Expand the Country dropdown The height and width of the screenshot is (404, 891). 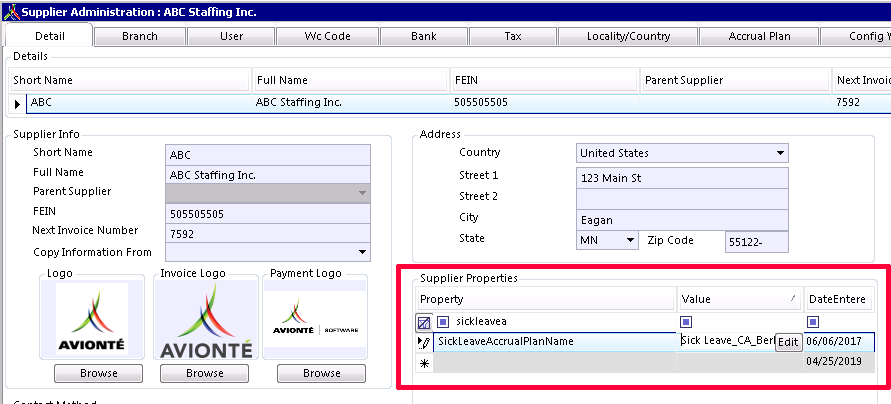click(x=780, y=153)
